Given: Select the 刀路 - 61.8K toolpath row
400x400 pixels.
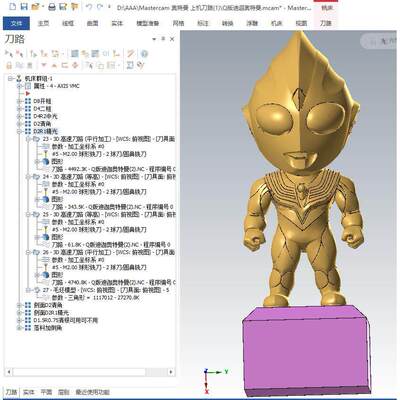Looking at the screenshot, I should [111, 245].
